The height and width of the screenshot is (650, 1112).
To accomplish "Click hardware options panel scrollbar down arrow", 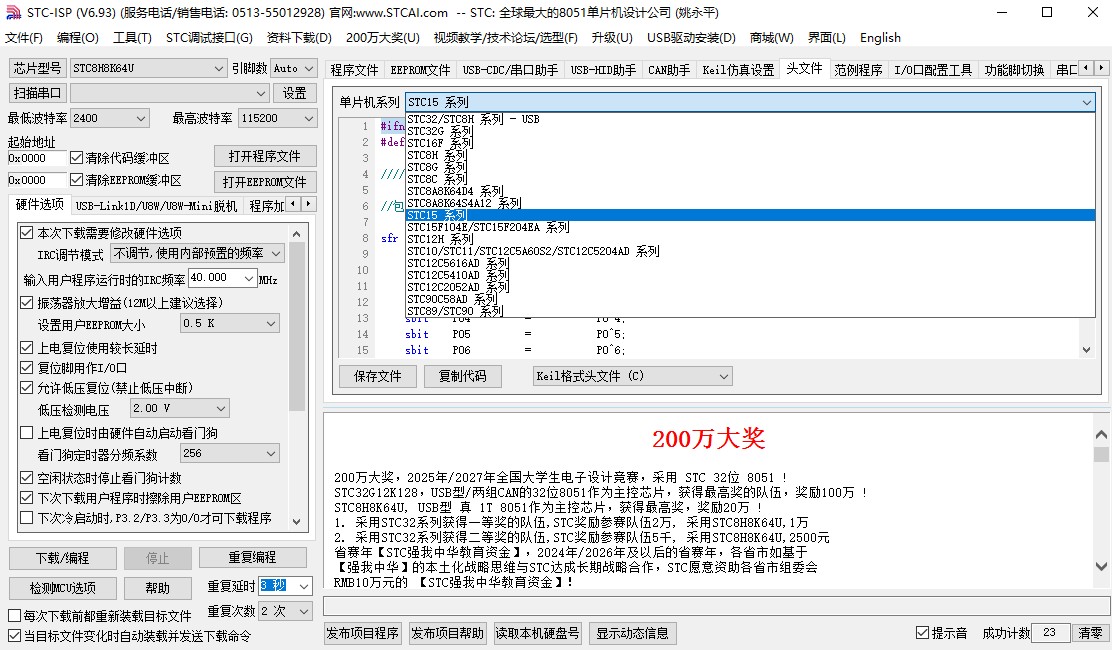I will (296, 520).
